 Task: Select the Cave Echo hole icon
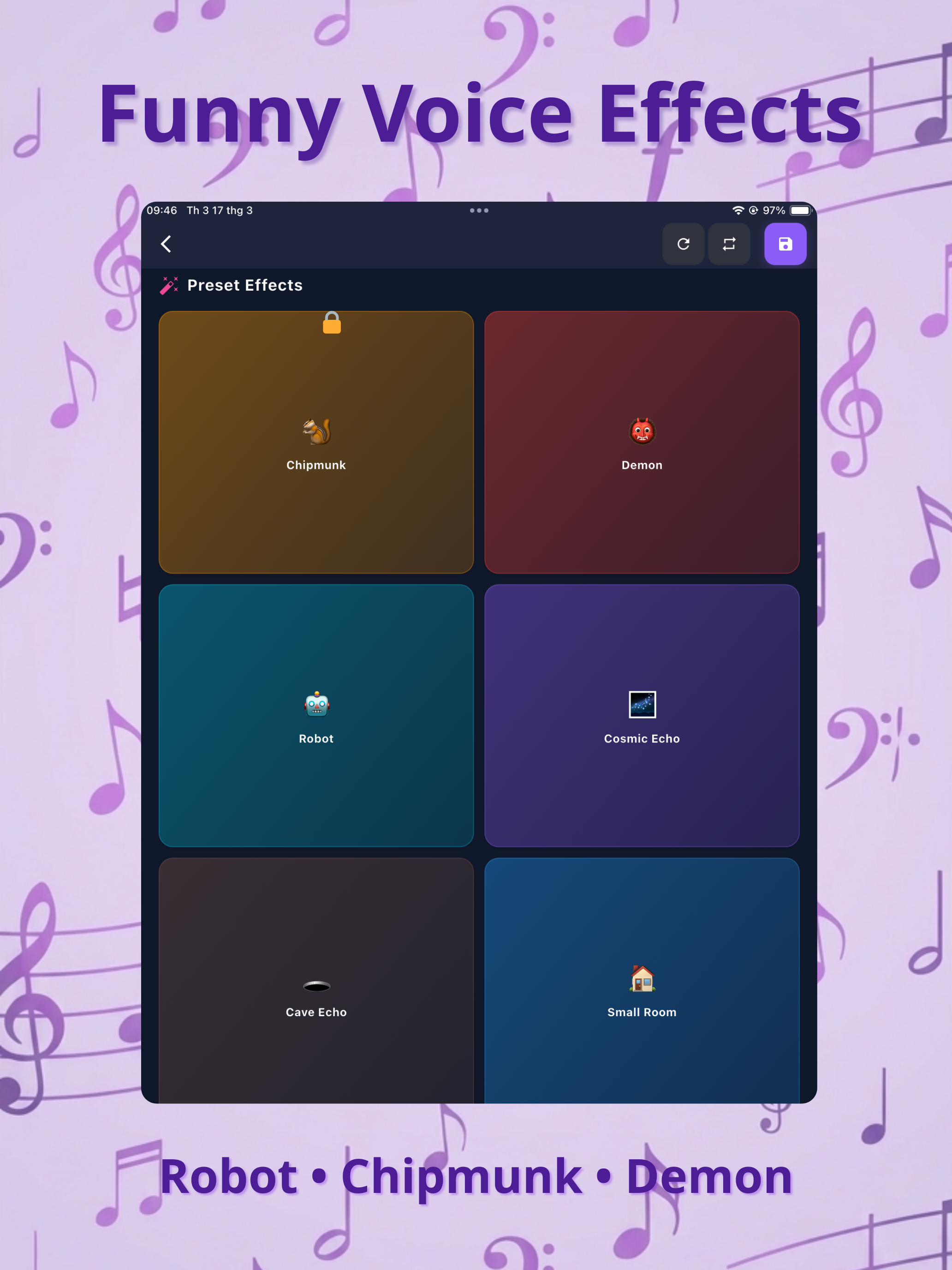pyautogui.click(x=317, y=986)
